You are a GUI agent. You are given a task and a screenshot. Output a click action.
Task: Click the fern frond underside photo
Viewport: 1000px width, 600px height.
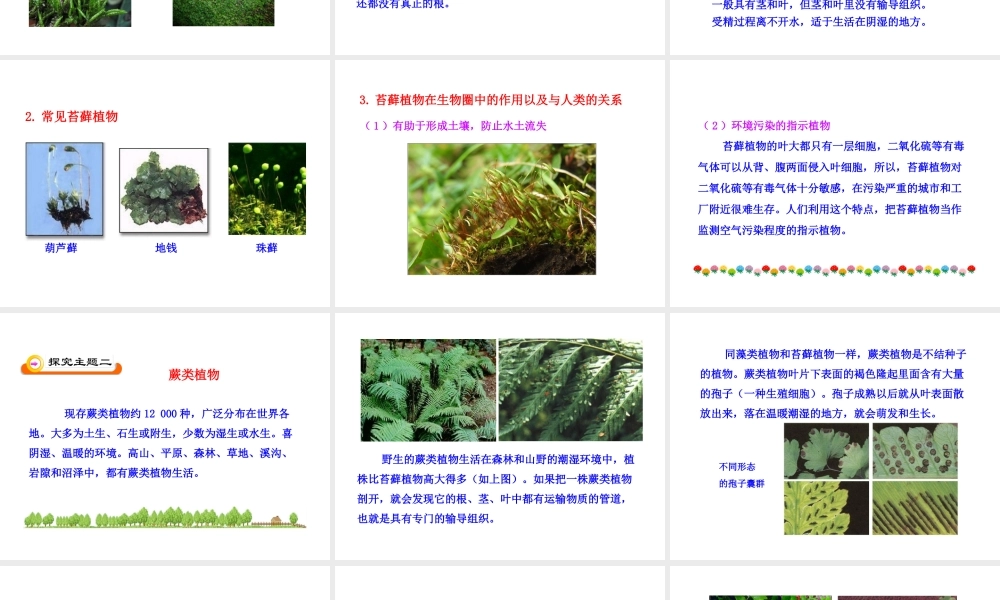coord(571,390)
